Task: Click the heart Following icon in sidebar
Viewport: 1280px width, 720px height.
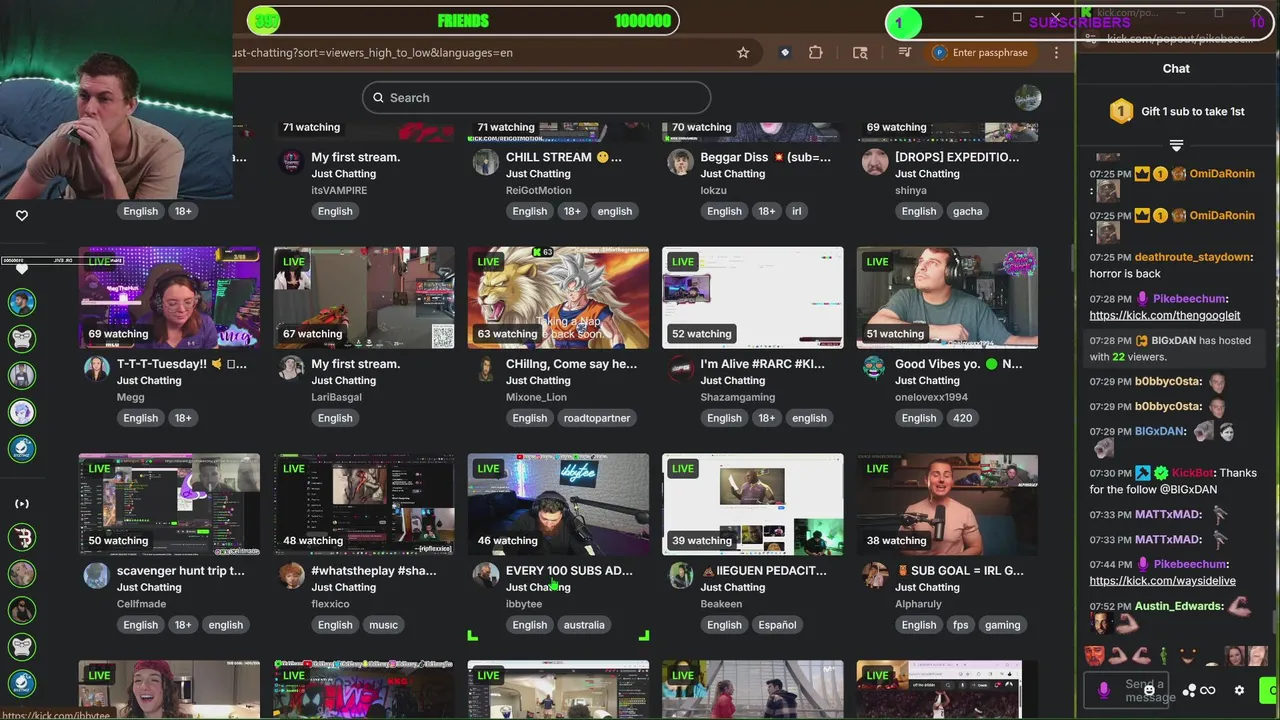Action: point(22,215)
